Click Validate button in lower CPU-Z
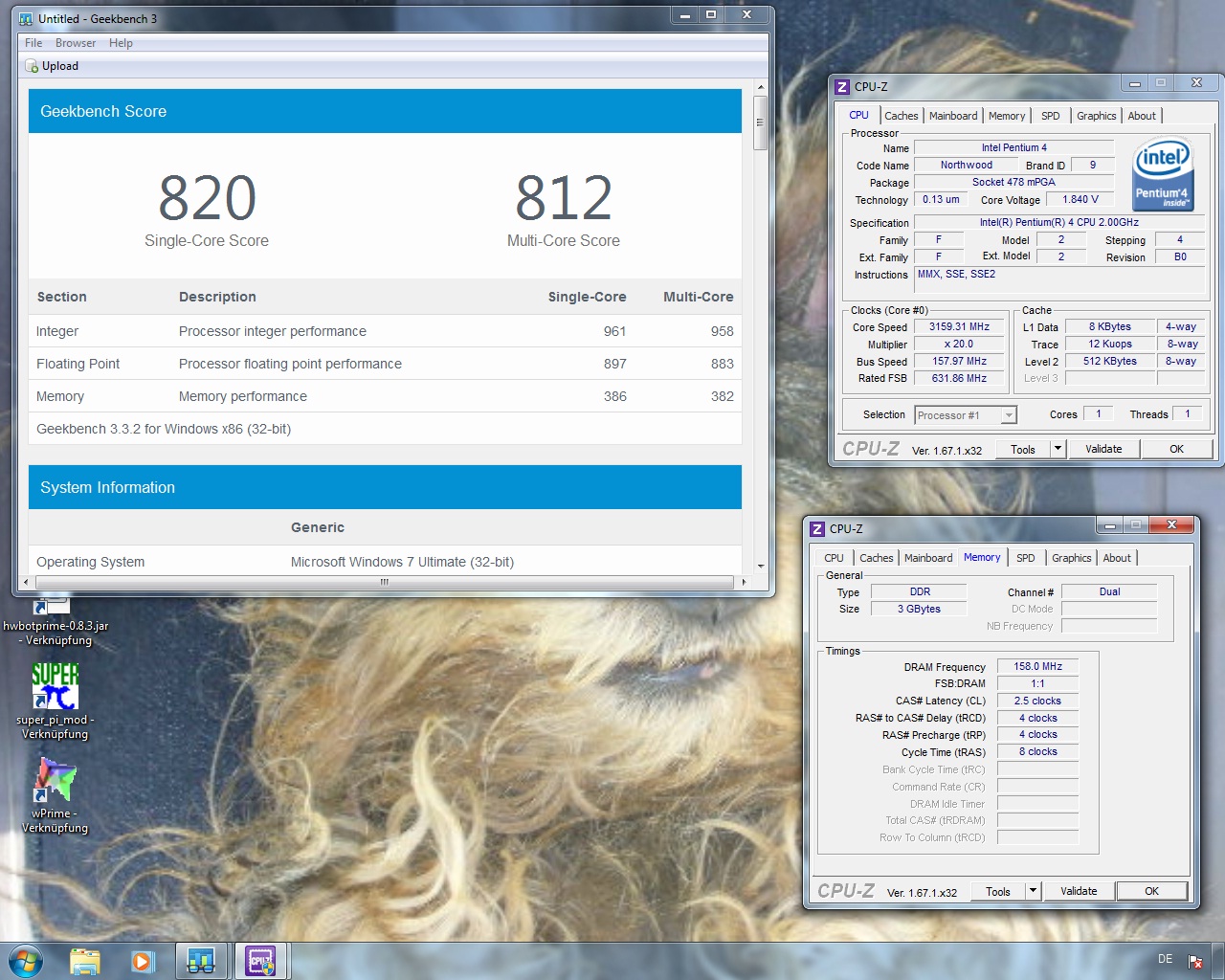This screenshot has width=1225, height=980. tap(1079, 891)
